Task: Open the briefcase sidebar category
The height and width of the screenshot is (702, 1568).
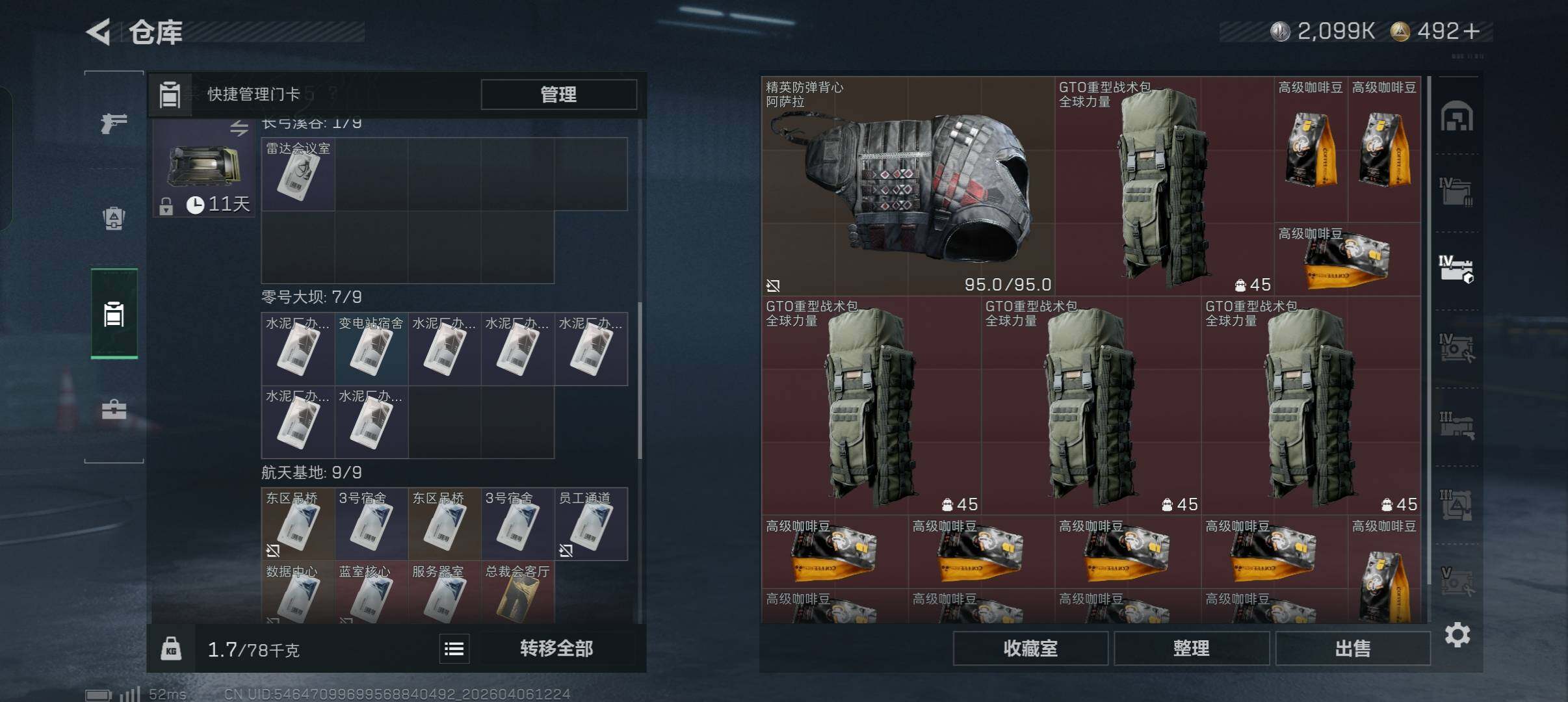Action: point(114,409)
